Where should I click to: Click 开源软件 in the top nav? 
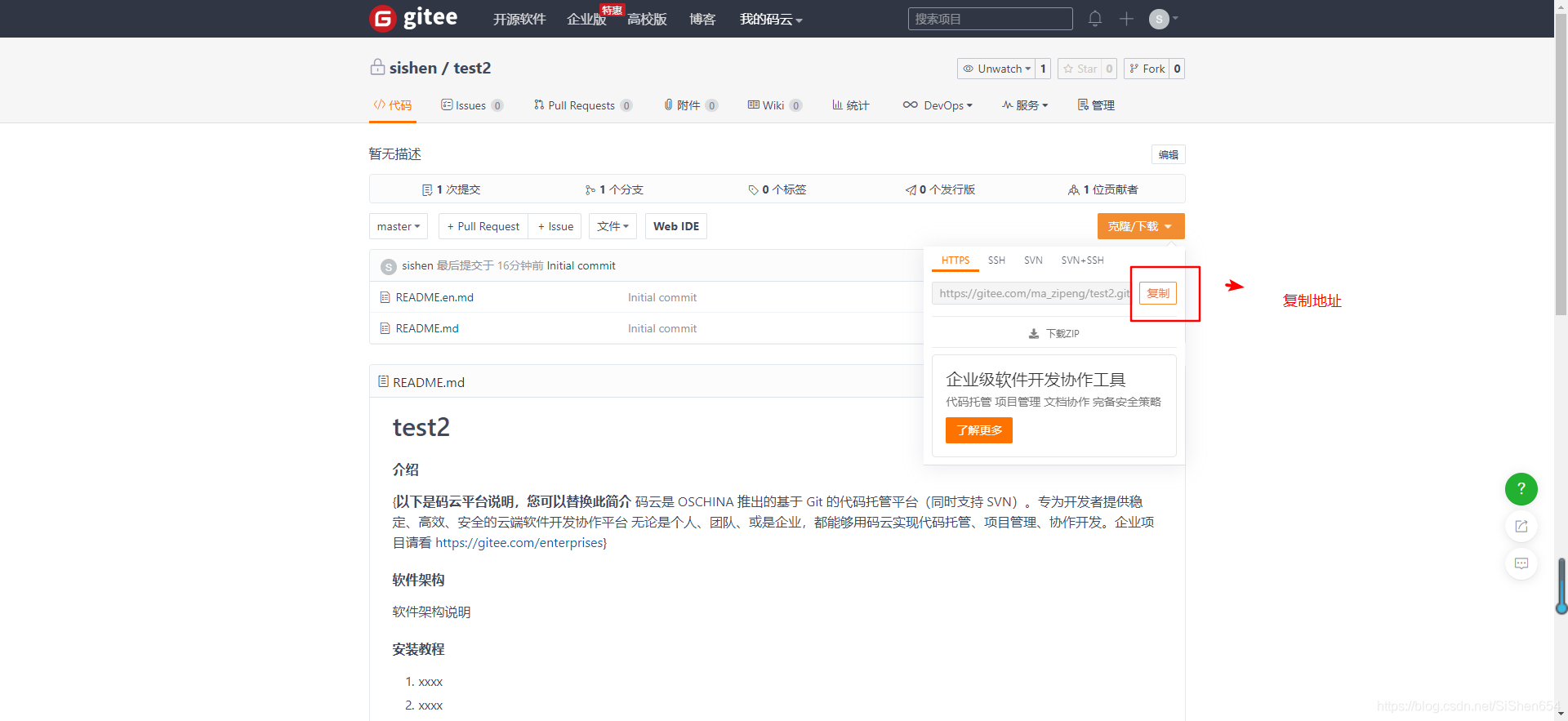[x=519, y=19]
